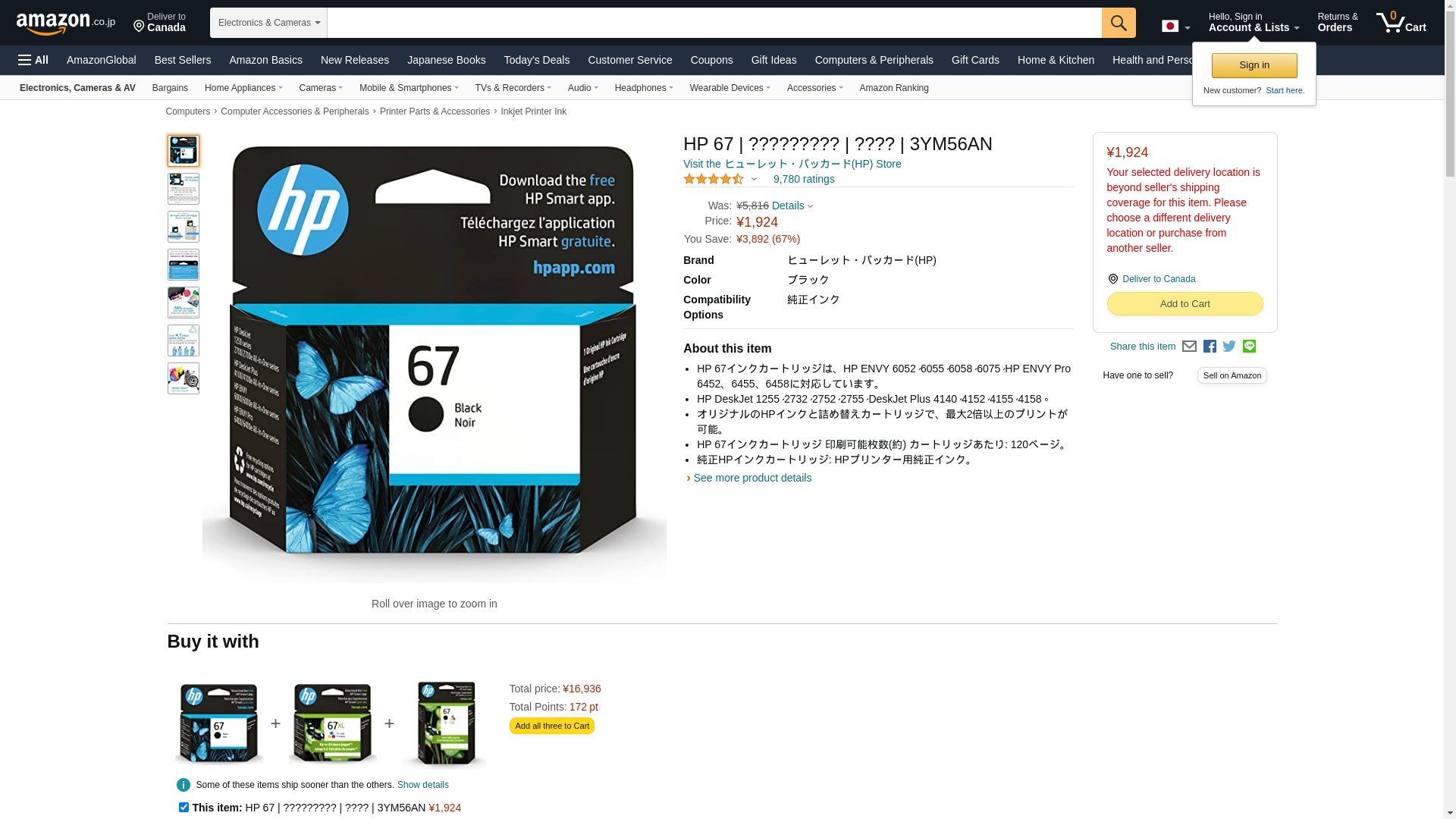1456x819 pixels.
Task: Open the shopping cart icon
Action: pos(1401,23)
